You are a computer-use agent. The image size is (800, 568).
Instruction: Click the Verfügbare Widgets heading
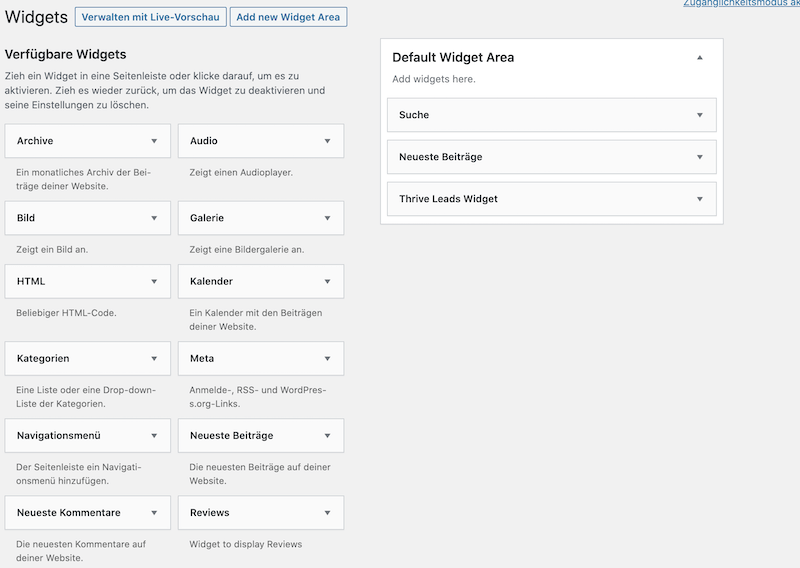pos(65,55)
